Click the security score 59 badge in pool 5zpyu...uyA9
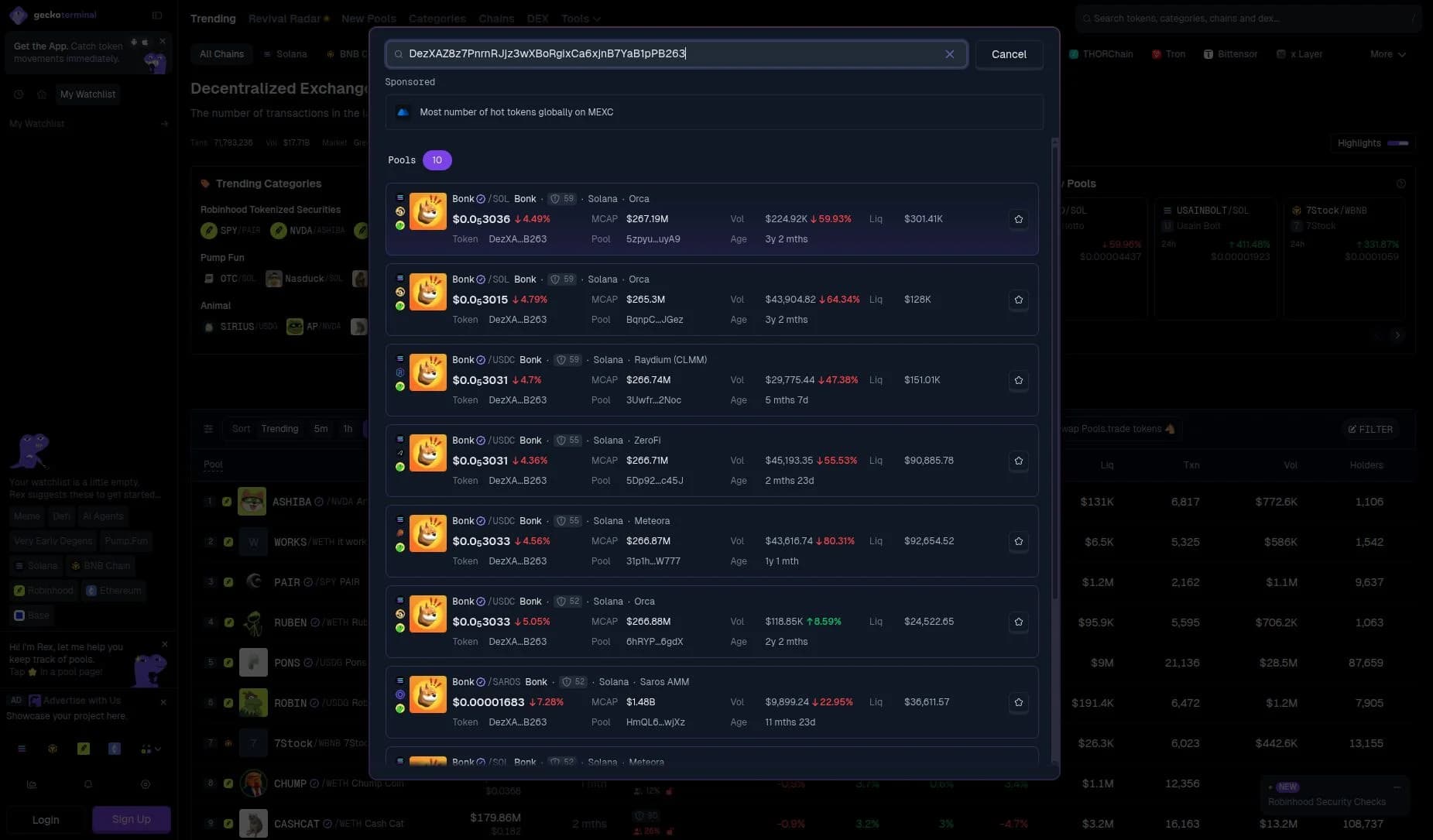1433x840 pixels. tap(562, 199)
